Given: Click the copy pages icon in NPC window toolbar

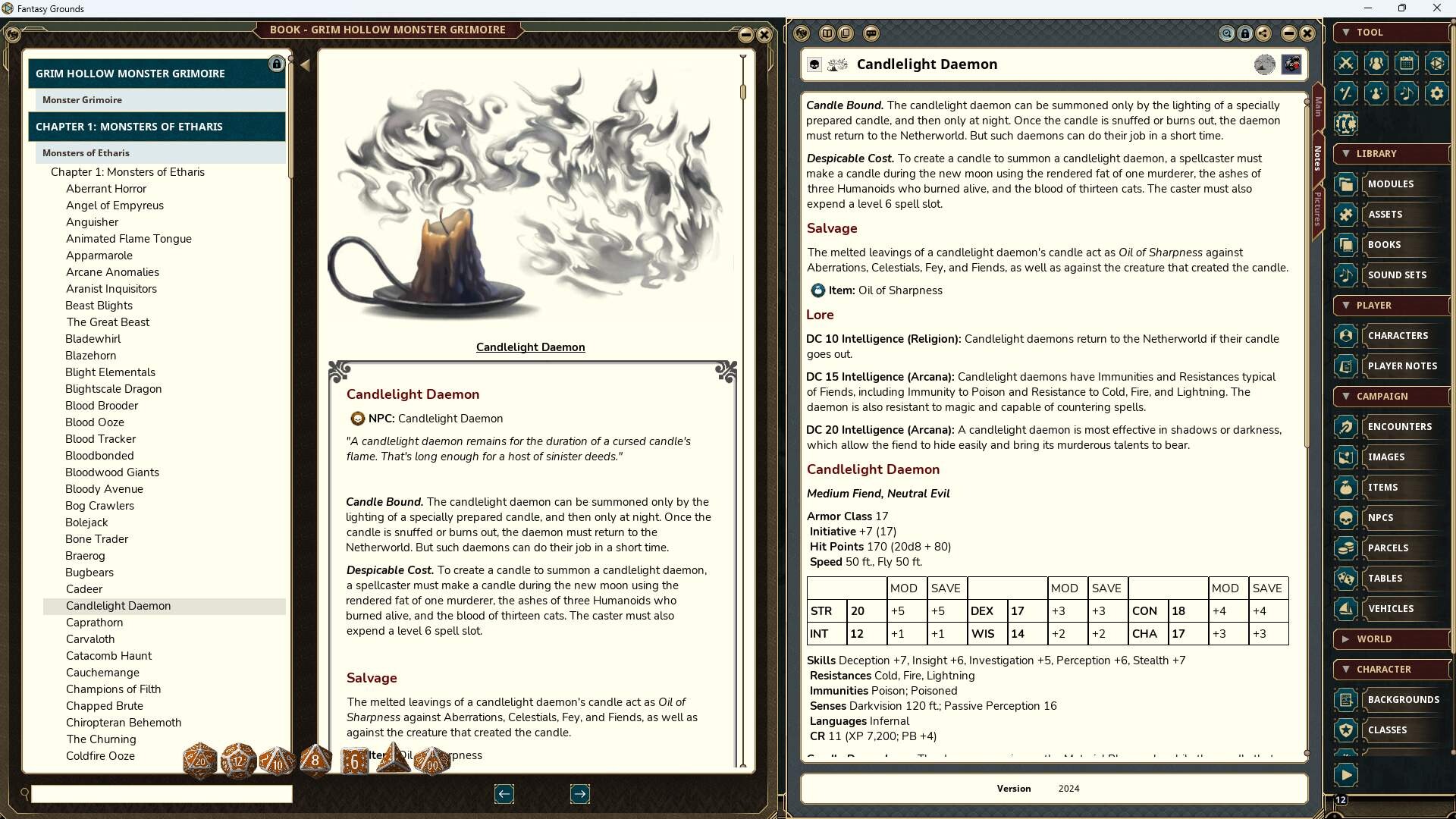Looking at the screenshot, I should point(846,33).
